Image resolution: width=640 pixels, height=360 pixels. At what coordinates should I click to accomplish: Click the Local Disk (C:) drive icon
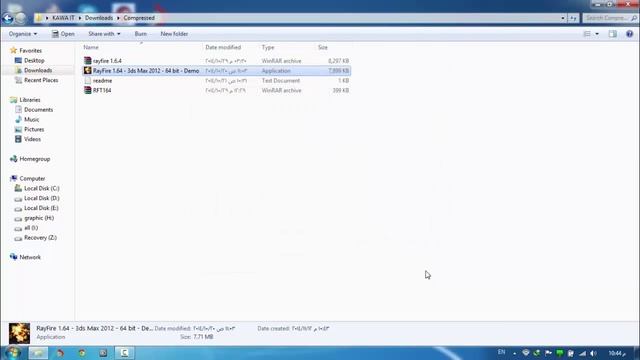click(18, 188)
